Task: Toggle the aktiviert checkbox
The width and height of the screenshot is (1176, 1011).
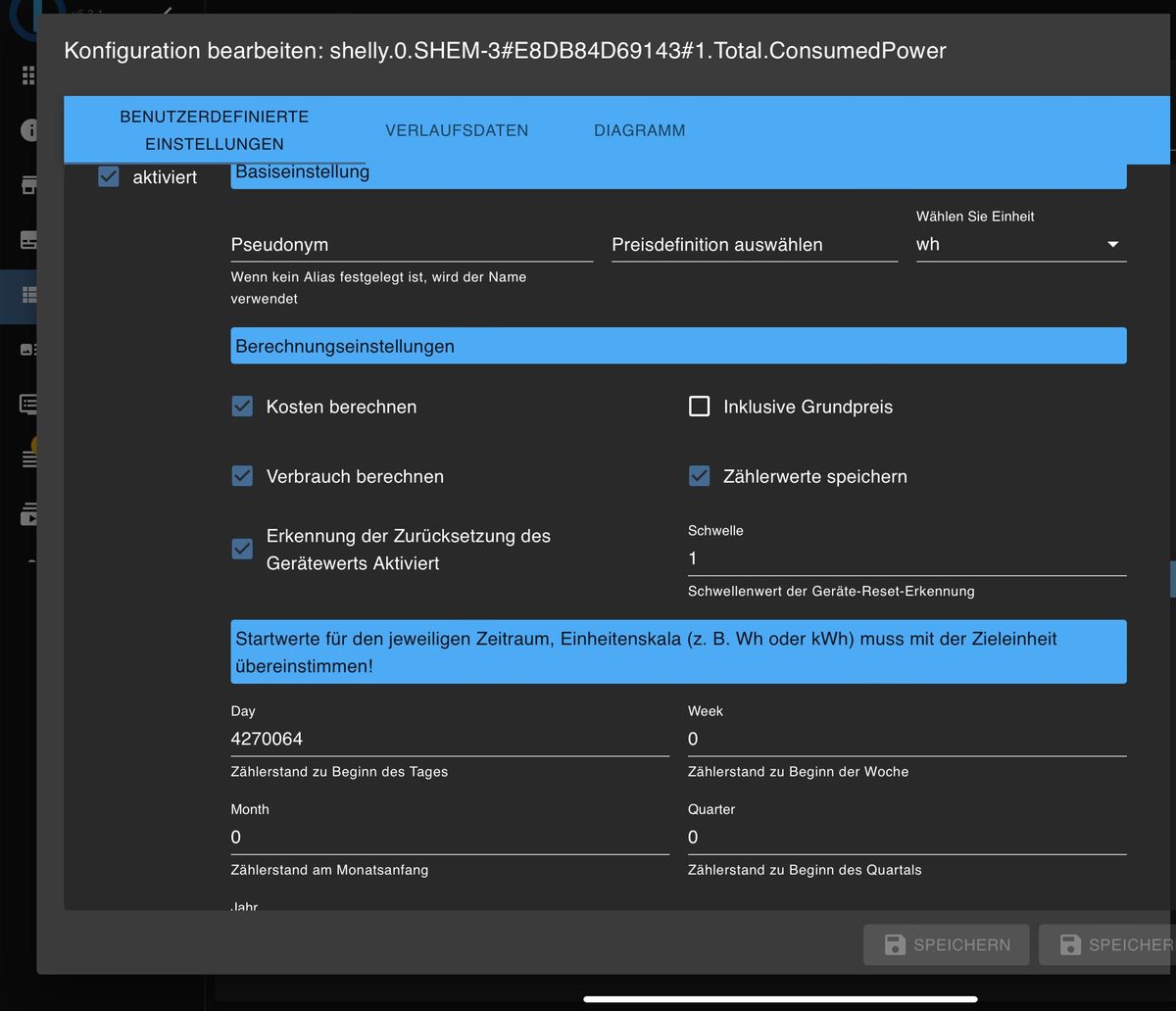Action: tap(109, 177)
